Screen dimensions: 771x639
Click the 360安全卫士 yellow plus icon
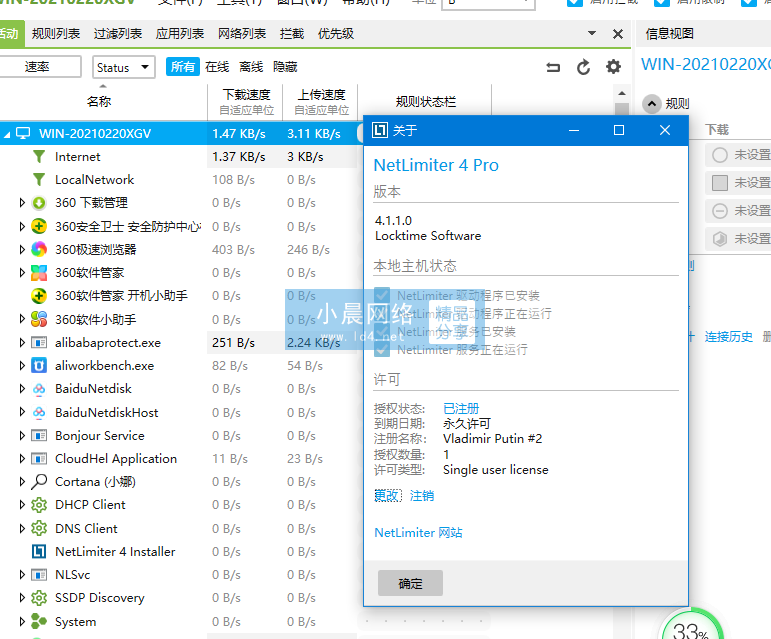tap(38, 226)
